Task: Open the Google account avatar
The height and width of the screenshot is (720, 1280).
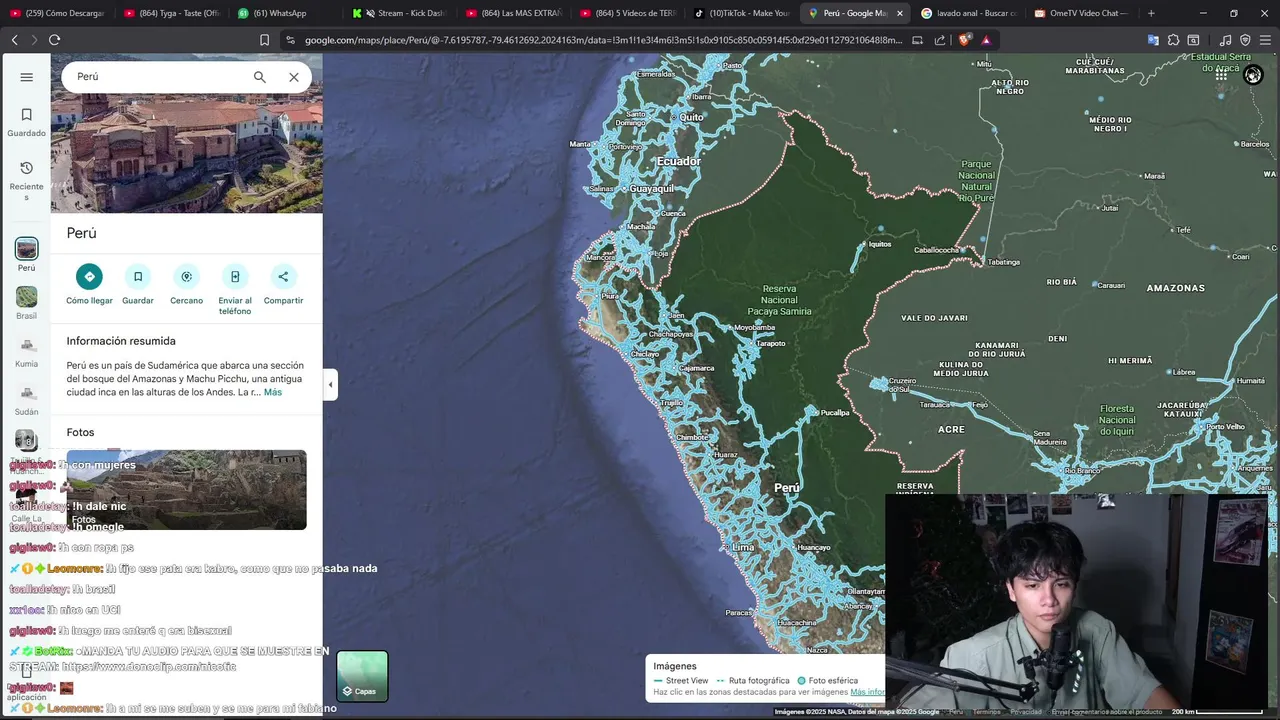Action: (1253, 76)
